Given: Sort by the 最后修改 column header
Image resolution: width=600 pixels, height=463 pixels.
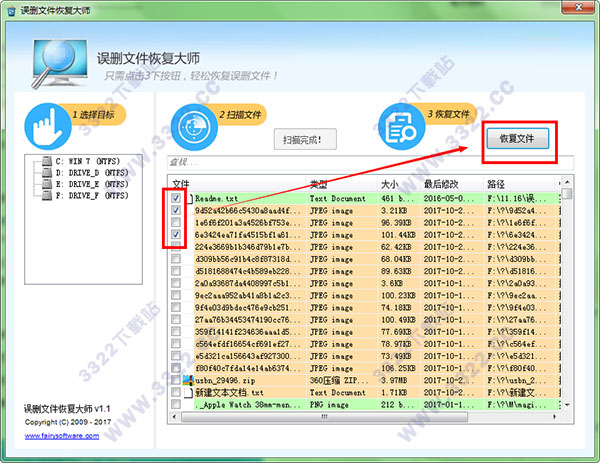Looking at the screenshot, I should [451, 184].
